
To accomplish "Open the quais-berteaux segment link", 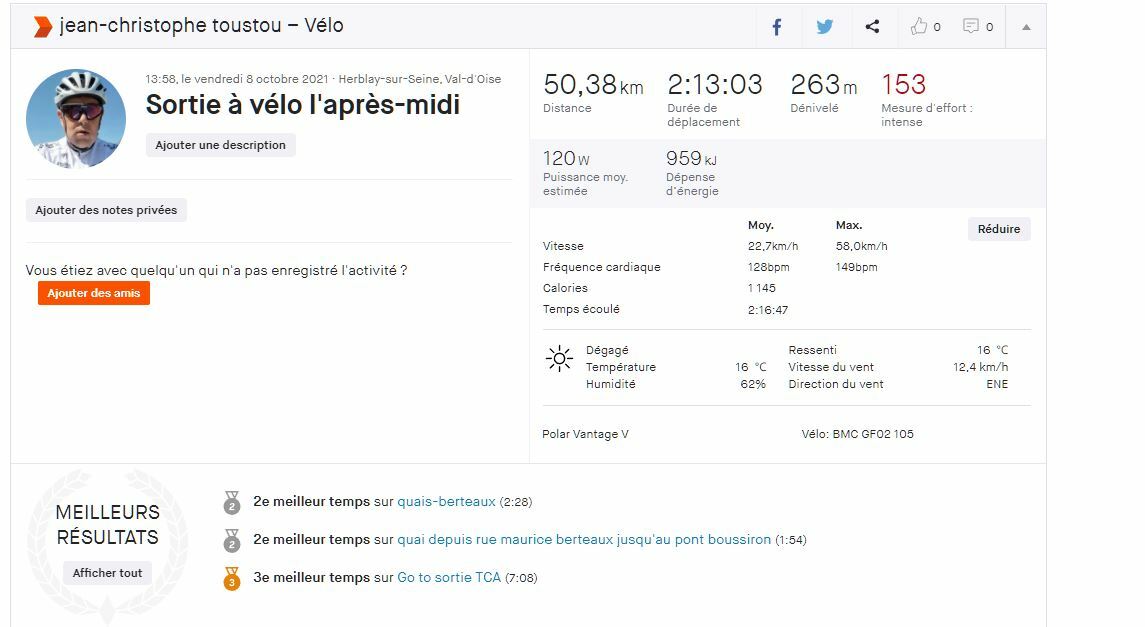I will coord(446,502).
